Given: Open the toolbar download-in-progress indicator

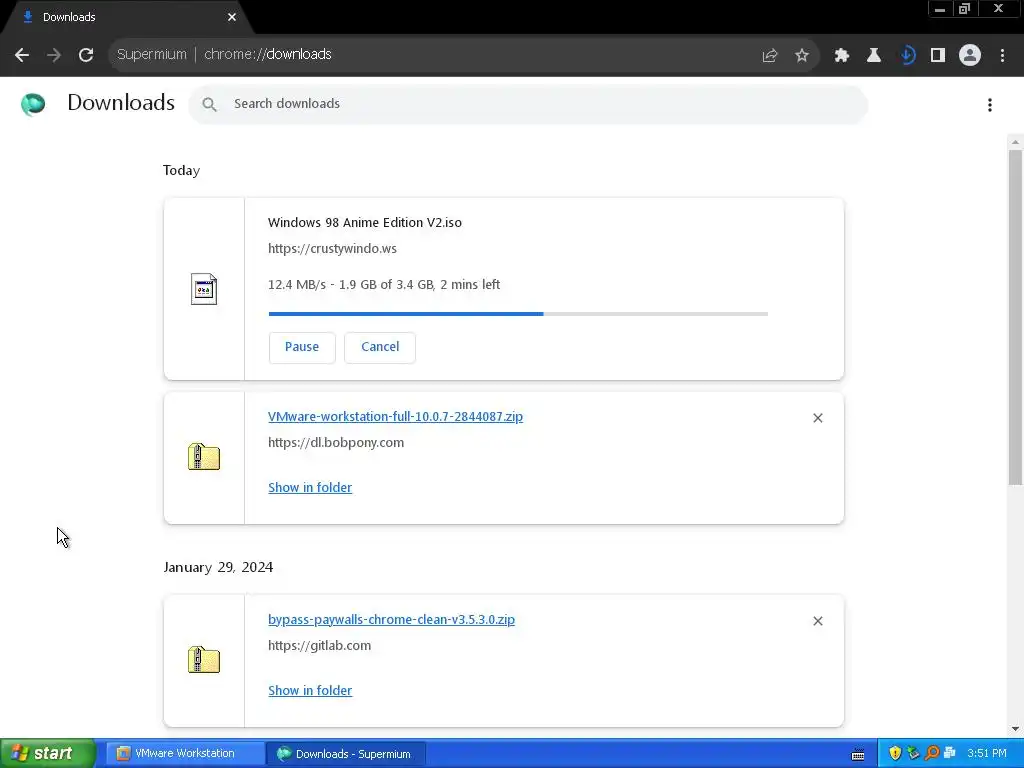Looking at the screenshot, I should point(906,56).
